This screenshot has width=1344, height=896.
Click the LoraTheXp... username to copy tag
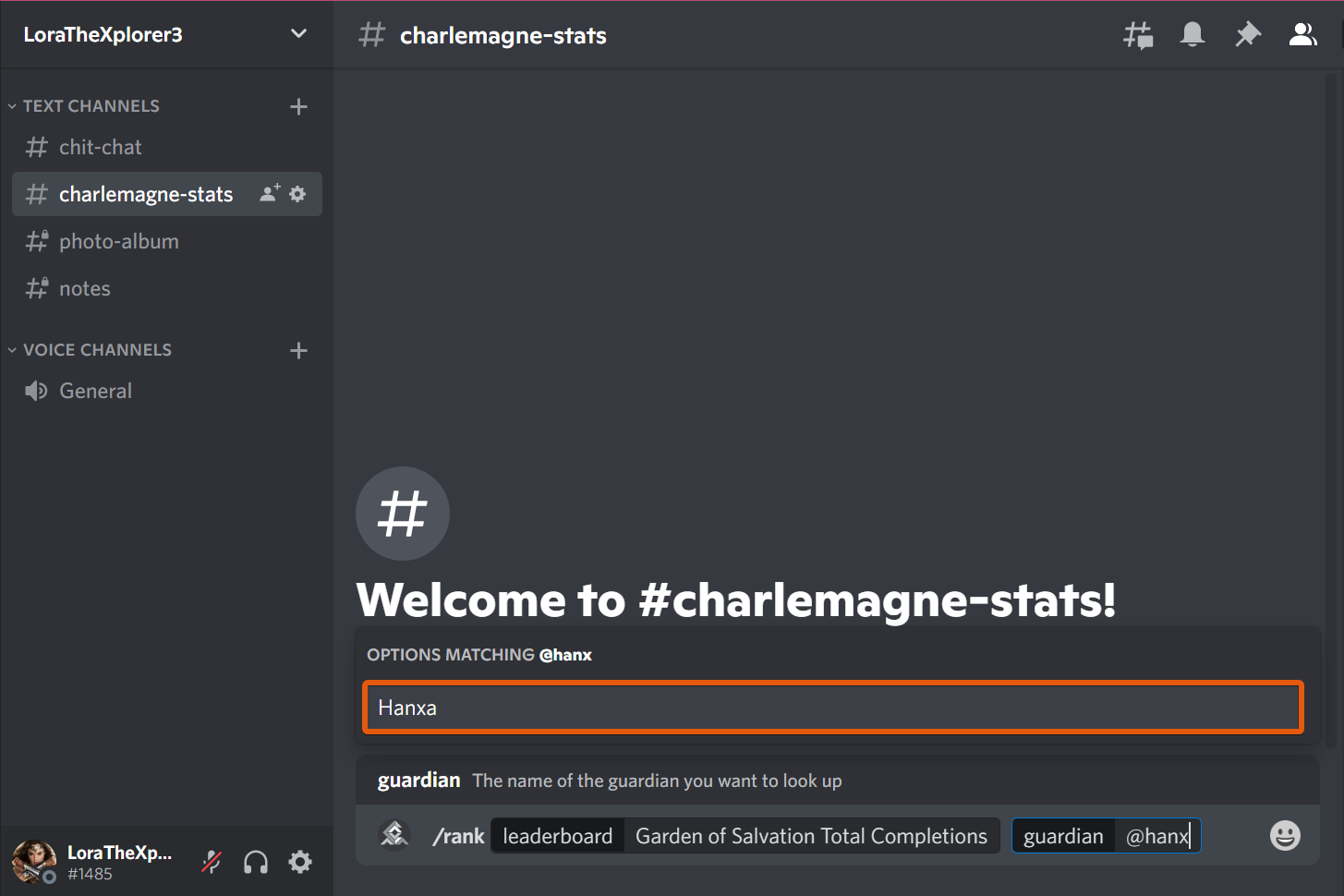[119, 852]
